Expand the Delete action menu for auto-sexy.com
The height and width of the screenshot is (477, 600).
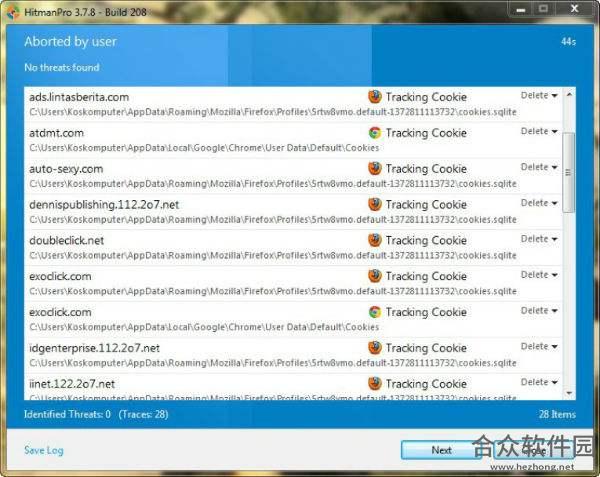click(539, 167)
